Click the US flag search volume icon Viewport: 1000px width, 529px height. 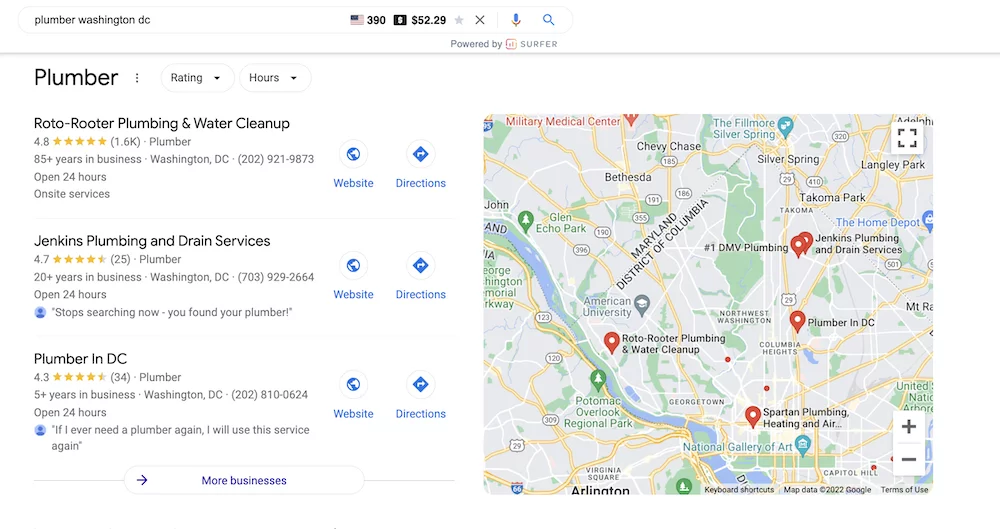click(x=357, y=20)
